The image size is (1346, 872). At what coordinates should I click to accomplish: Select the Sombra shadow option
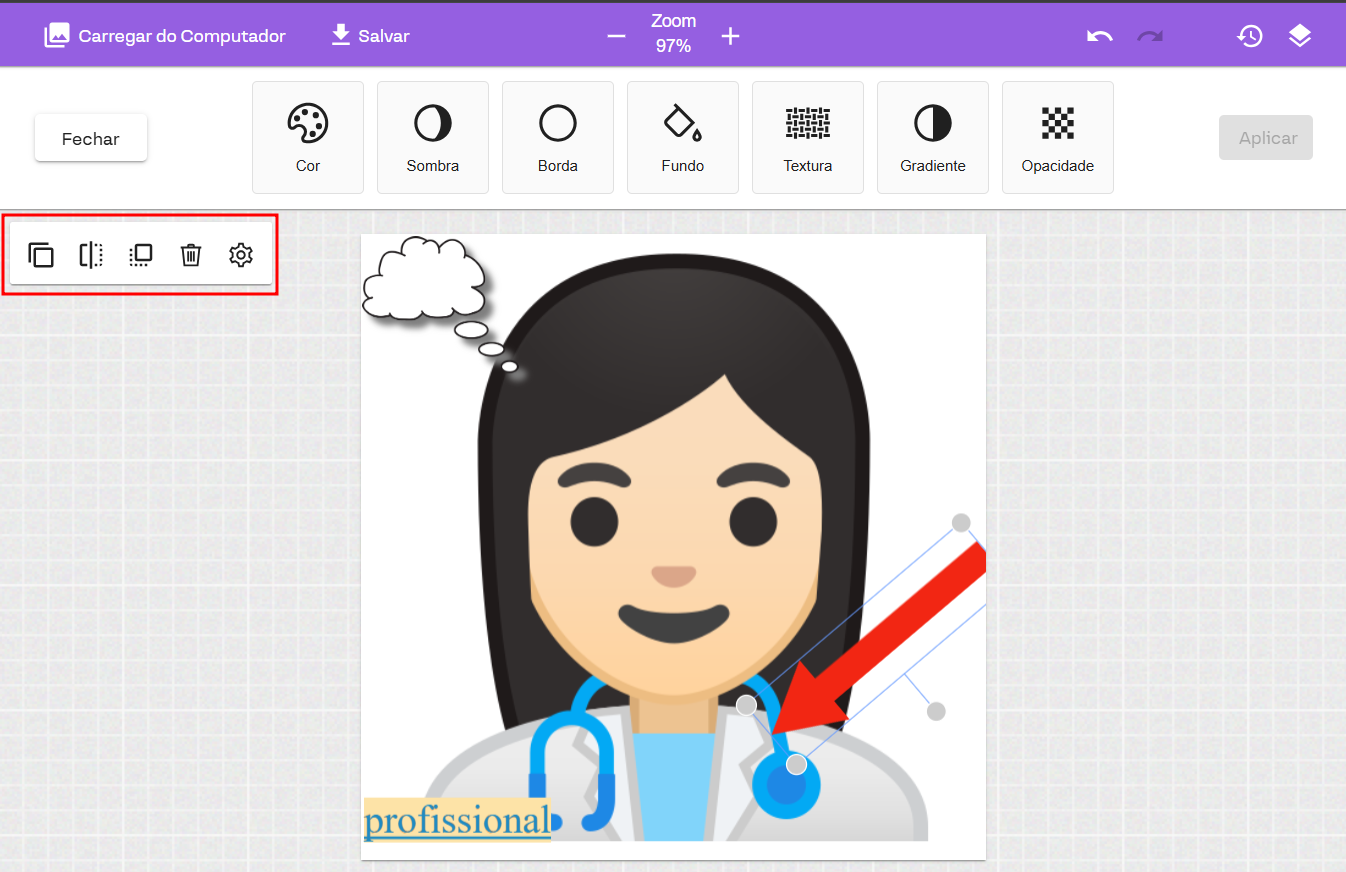click(433, 138)
